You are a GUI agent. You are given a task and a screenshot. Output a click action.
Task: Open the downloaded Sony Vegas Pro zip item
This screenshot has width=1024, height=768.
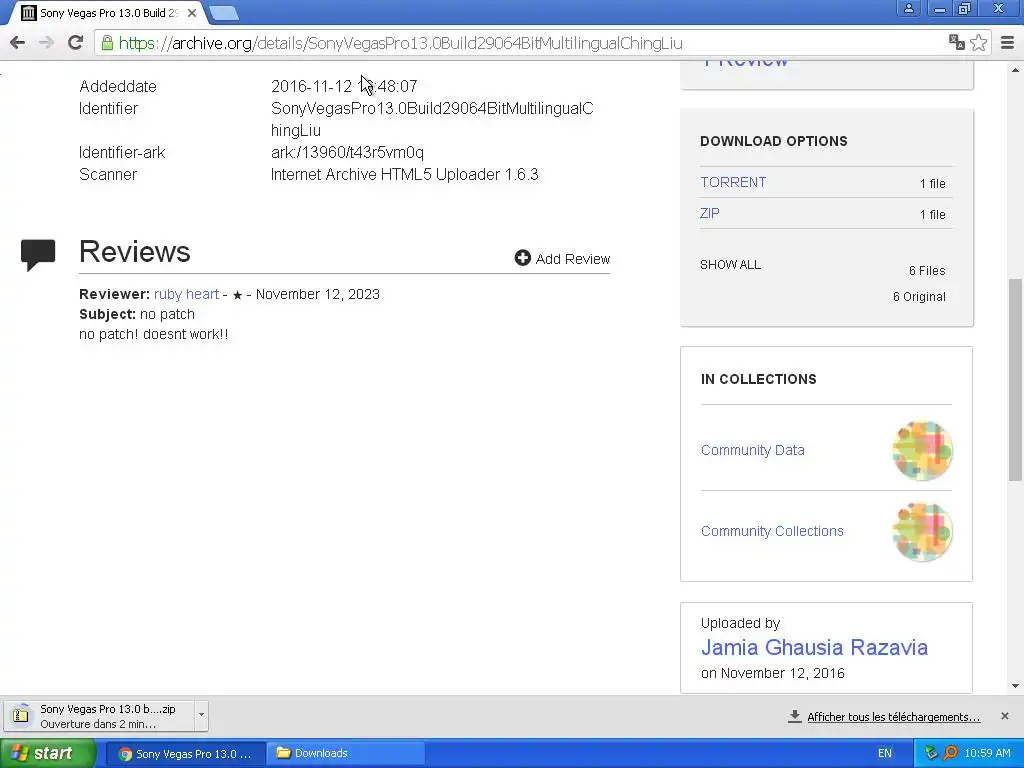(x=98, y=716)
